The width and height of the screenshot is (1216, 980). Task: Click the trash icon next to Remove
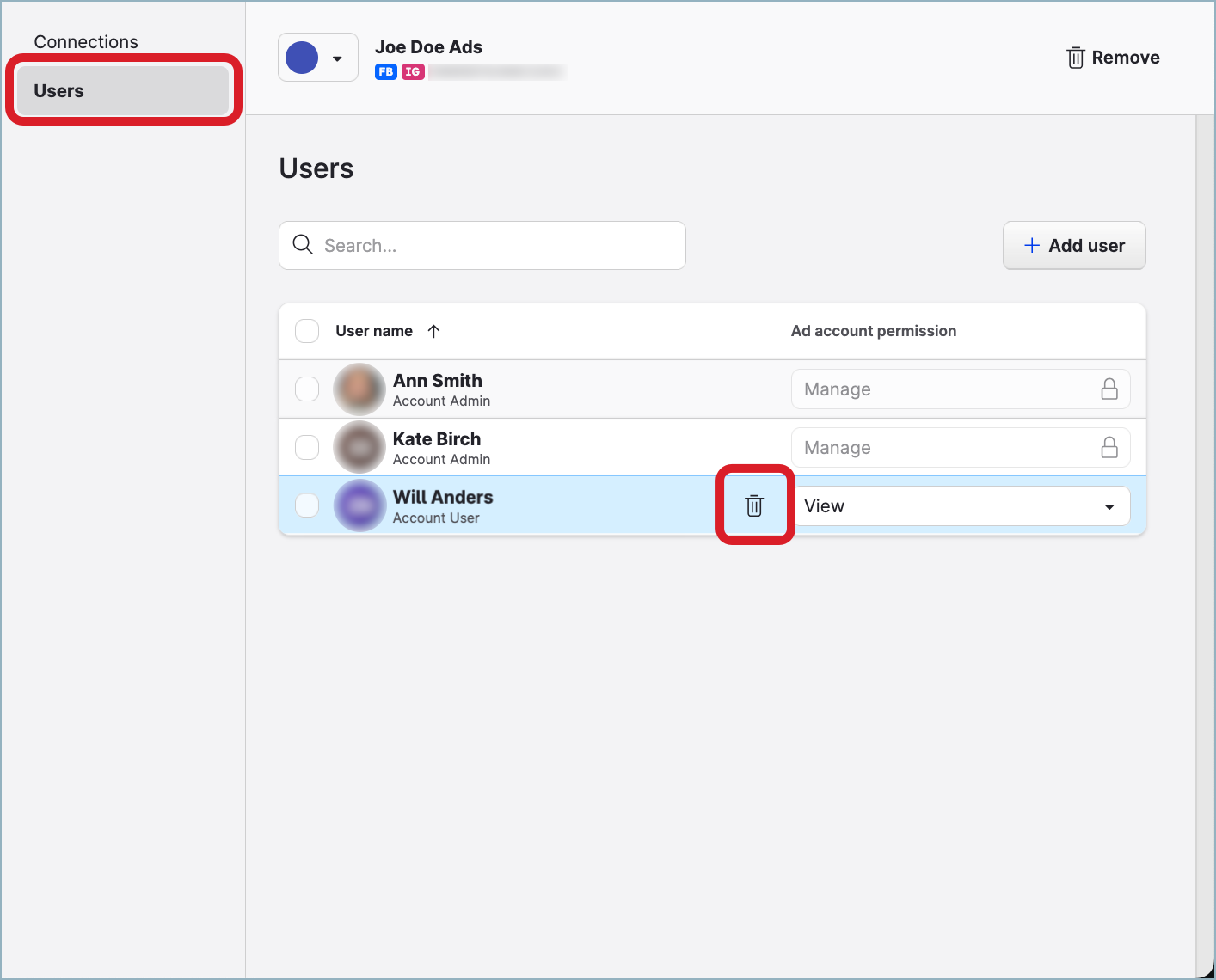pos(1075,57)
